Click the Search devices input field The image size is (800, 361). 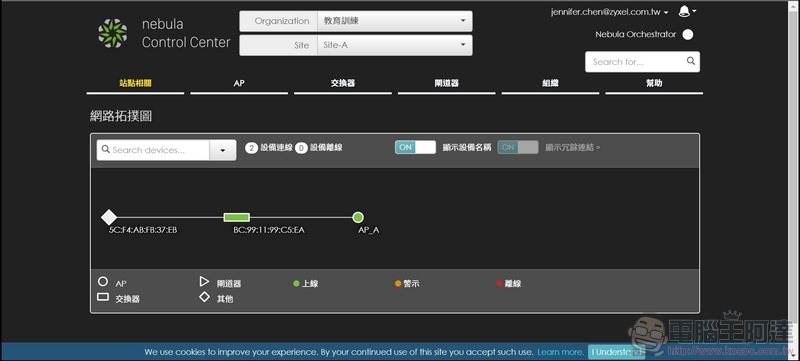click(x=153, y=150)
